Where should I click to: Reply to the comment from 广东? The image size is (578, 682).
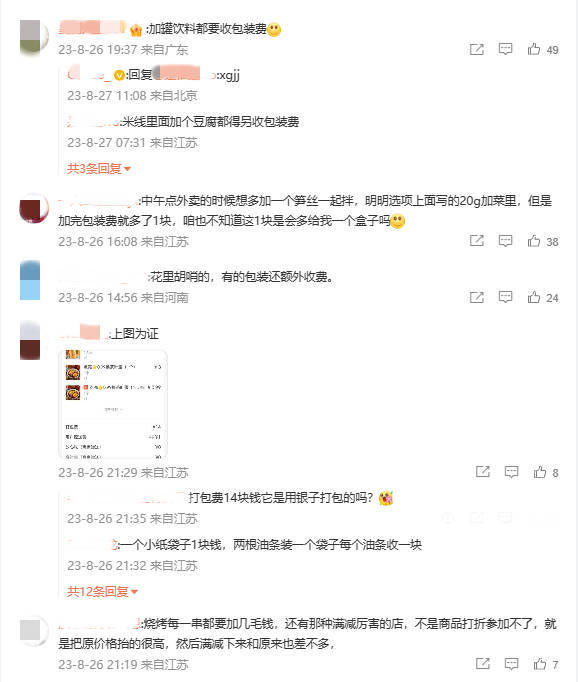click(x=505, y=49)
